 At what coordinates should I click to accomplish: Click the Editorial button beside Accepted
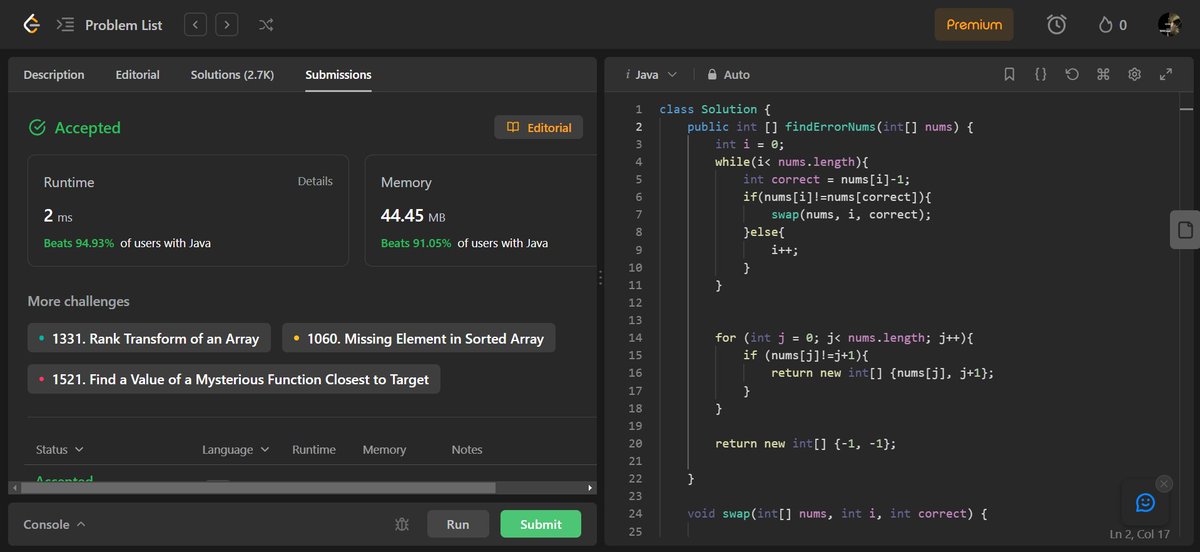(539, 127)
